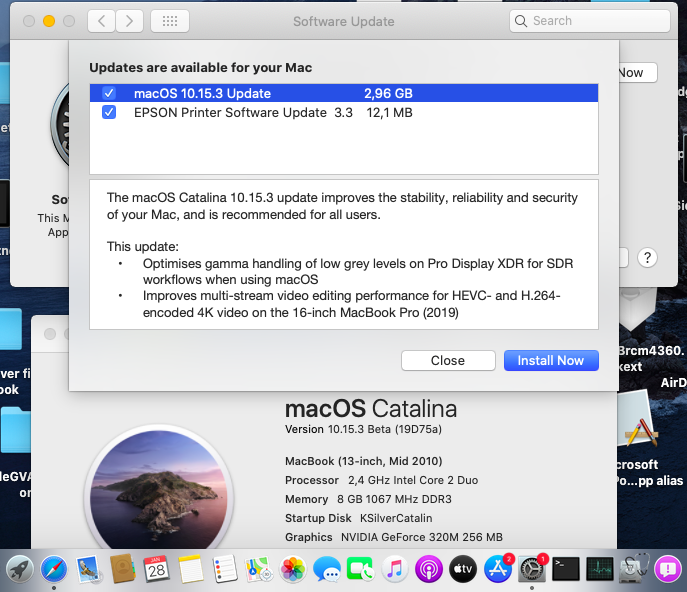Open App Store with 2 badge
This screenshot has height=592, width=687.
(x=498, y=569)
